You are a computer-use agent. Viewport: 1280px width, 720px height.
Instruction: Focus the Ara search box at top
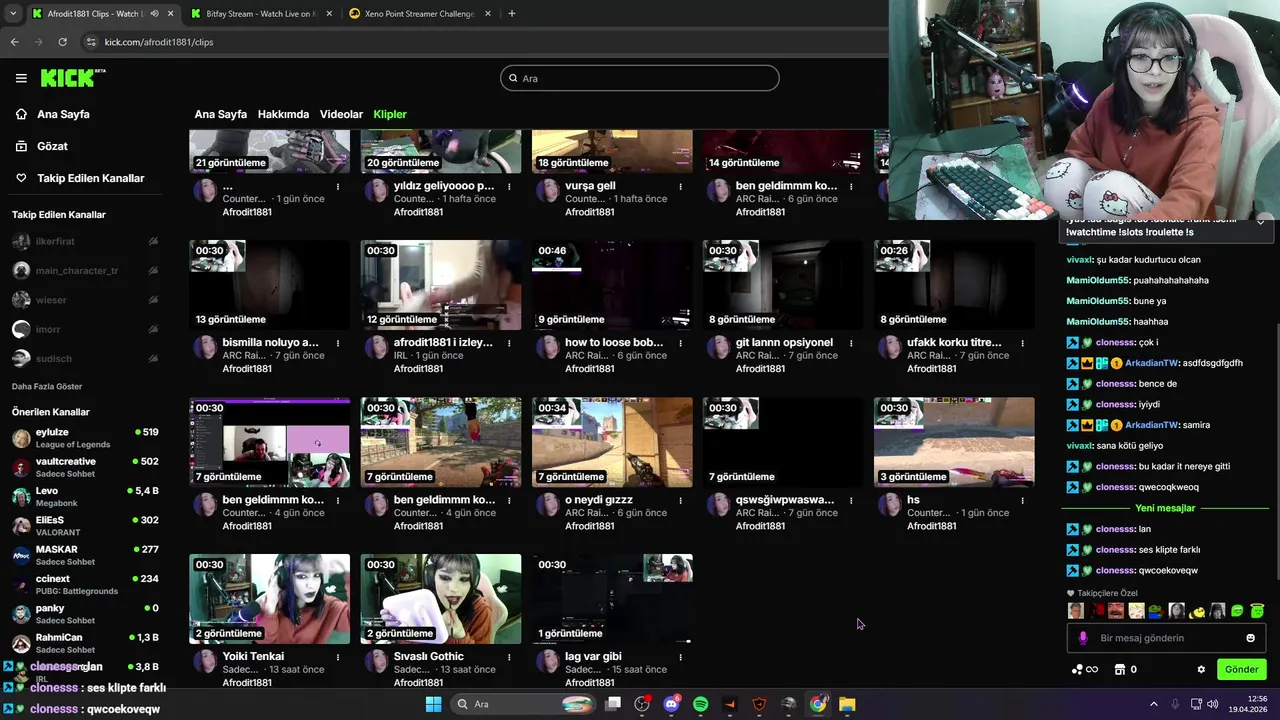pos(640,78)
